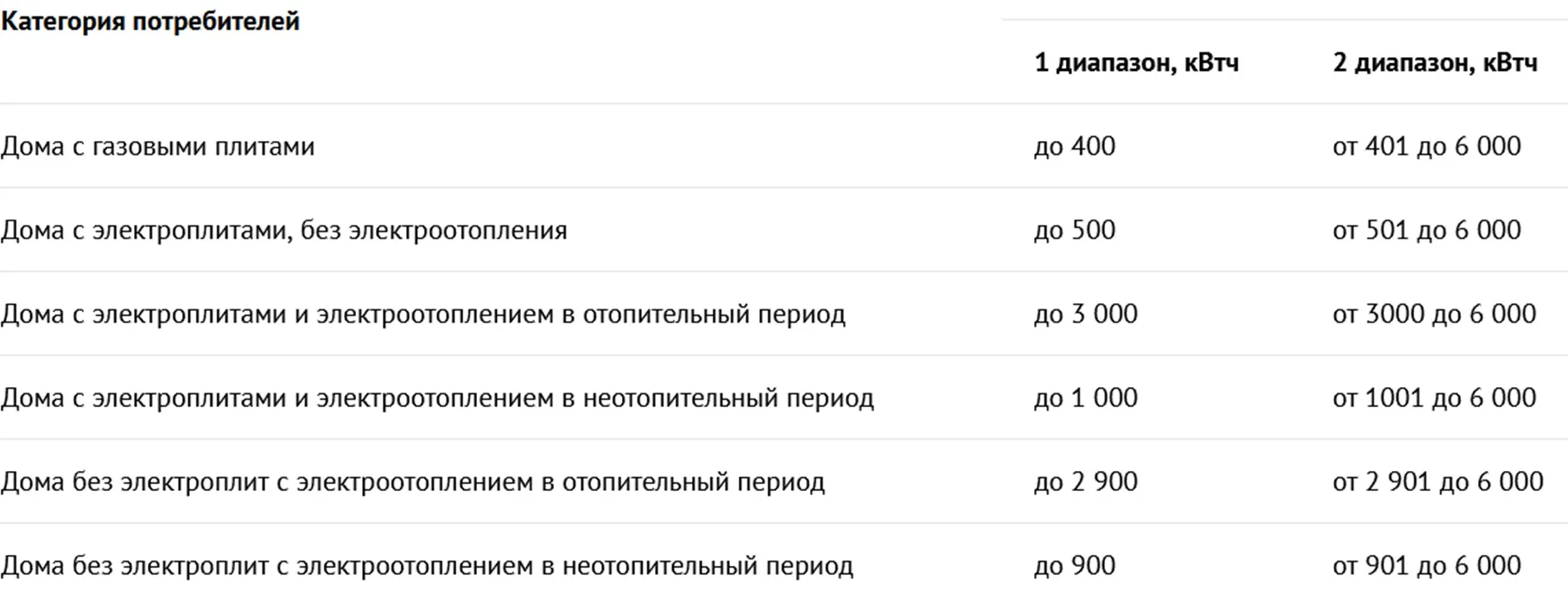This screenshot has height=605, width=1568.
Task: Click the "до 500" value
Action: [1074, 230]
